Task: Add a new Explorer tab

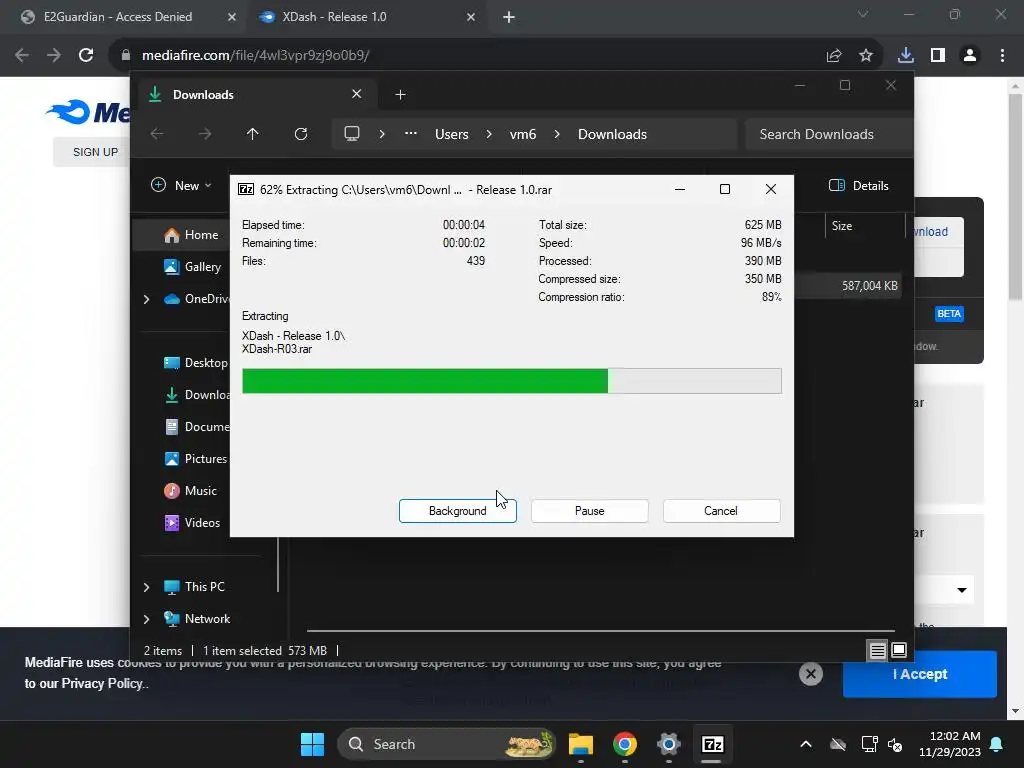Action: (x=400, y=95)
